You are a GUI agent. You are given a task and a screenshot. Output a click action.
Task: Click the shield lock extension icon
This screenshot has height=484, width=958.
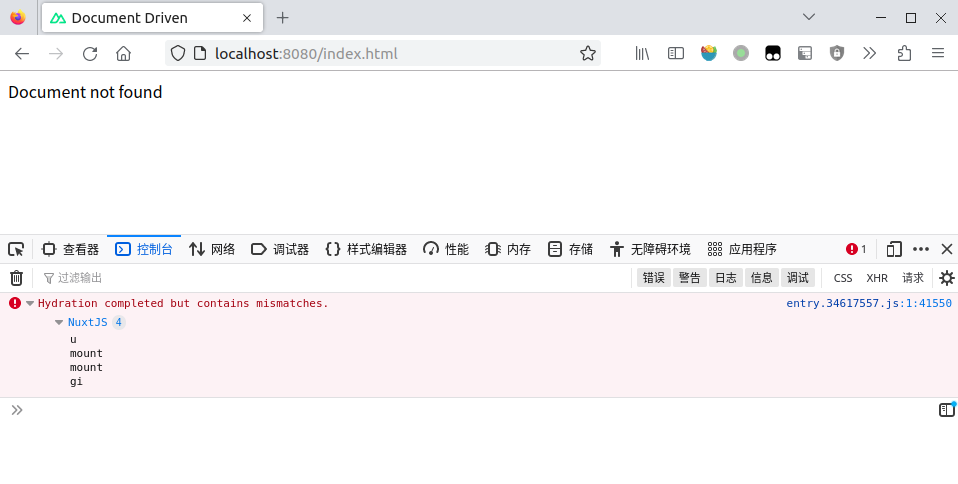point(836,54)
